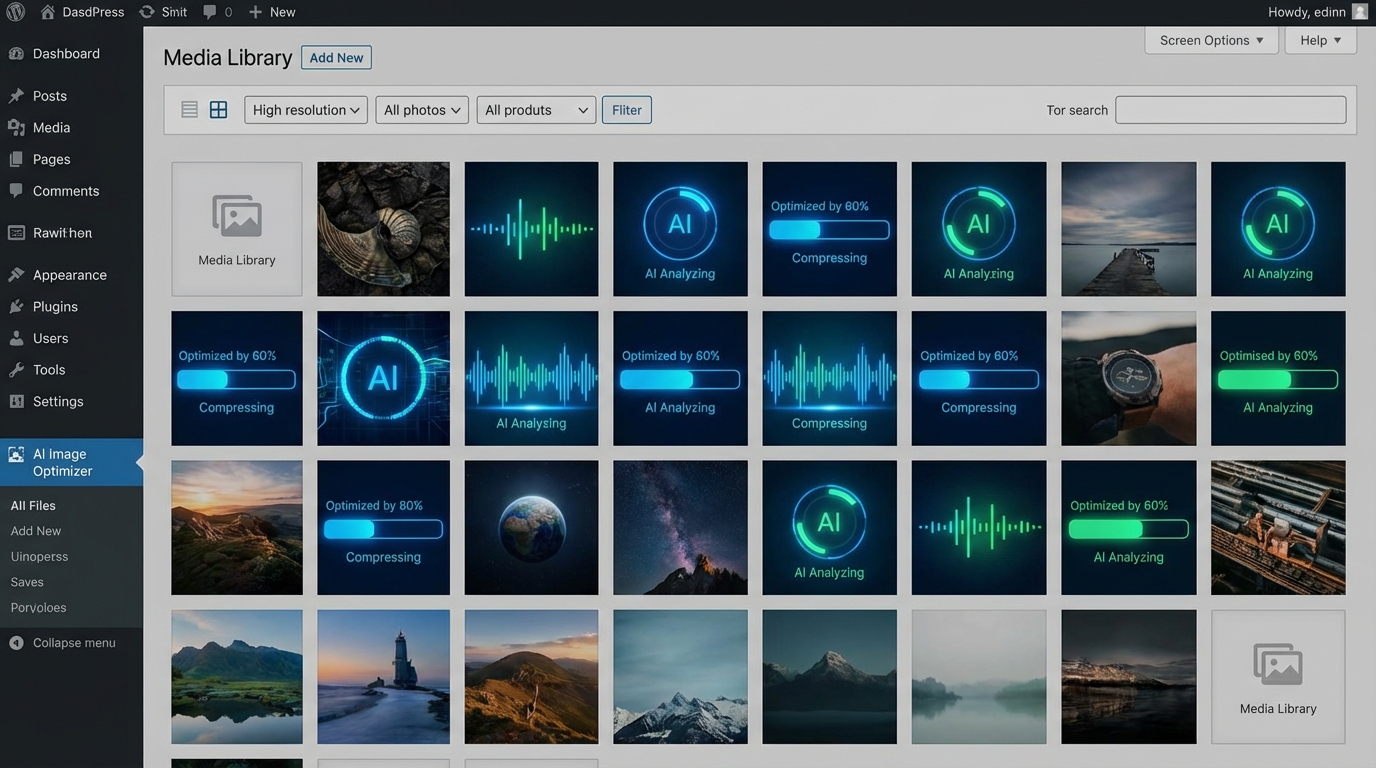
Task: Click the Optimized by 80% progress bar
Action: pyautogui.click(x=383, y=528)
